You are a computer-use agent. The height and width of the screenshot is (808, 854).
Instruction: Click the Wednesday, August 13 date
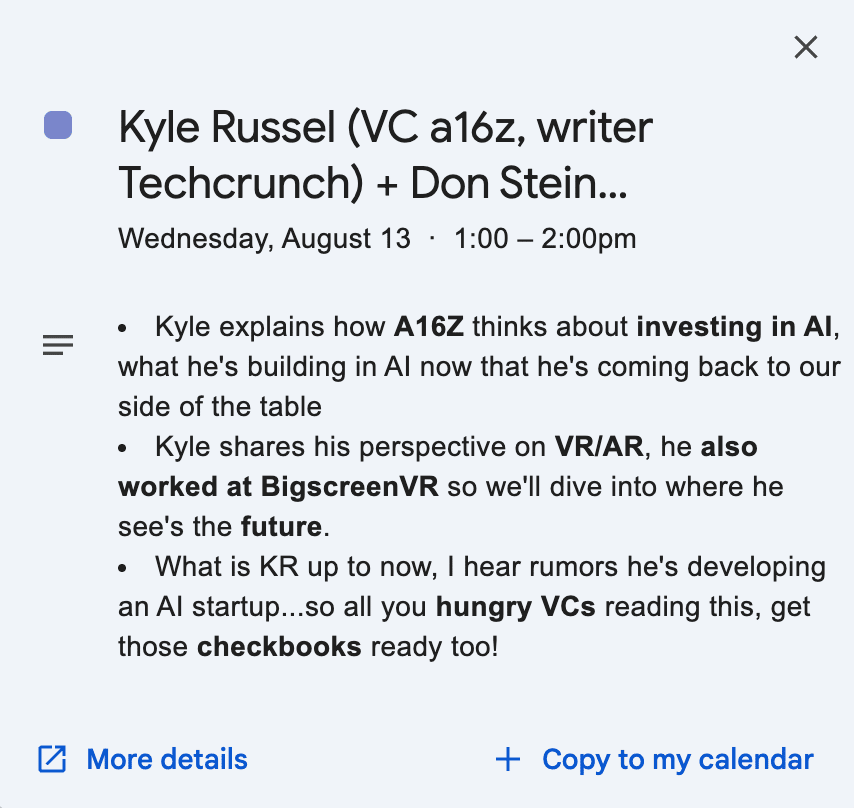point(264,238)
